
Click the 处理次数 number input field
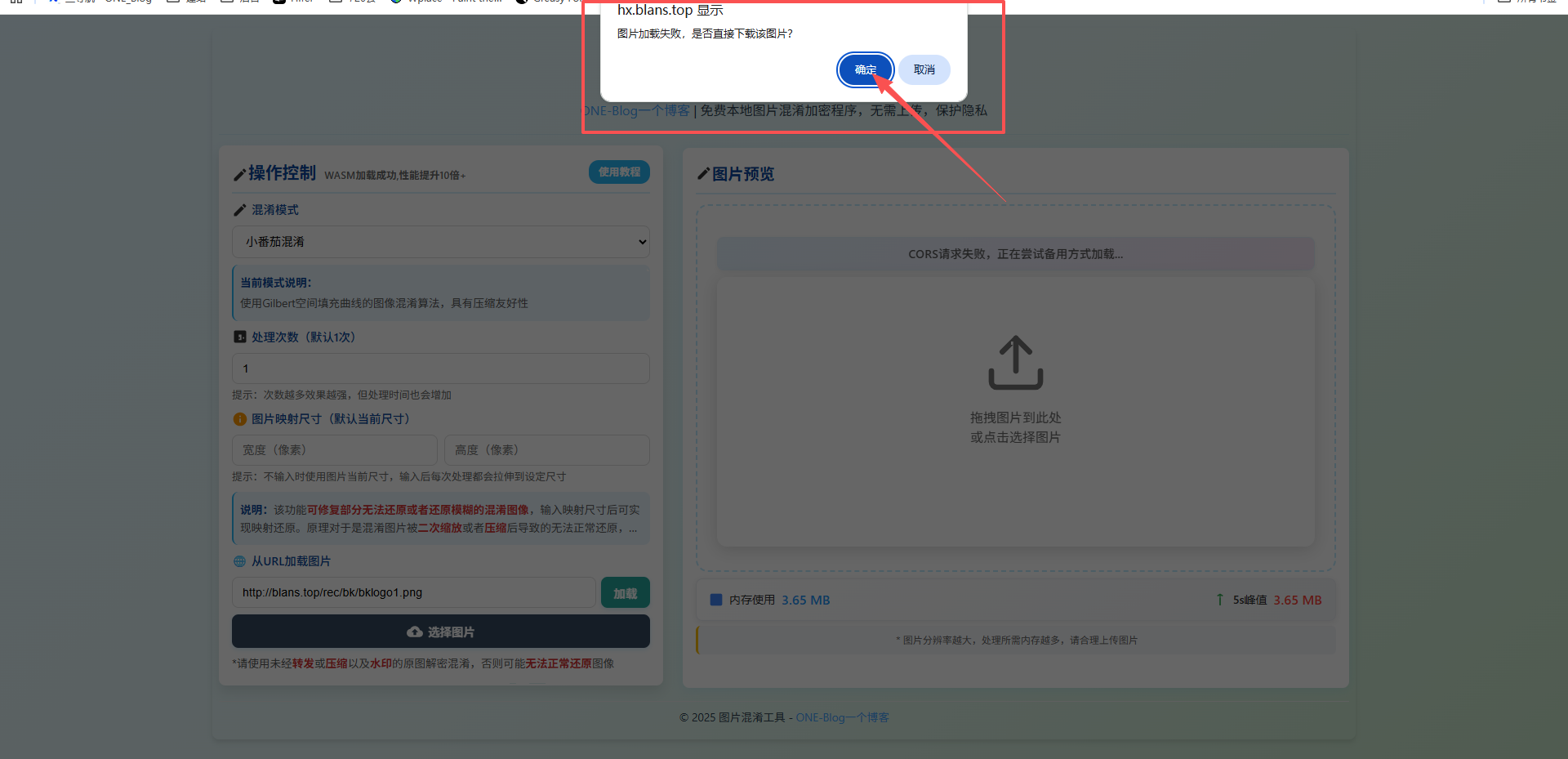tap(441, 368)
